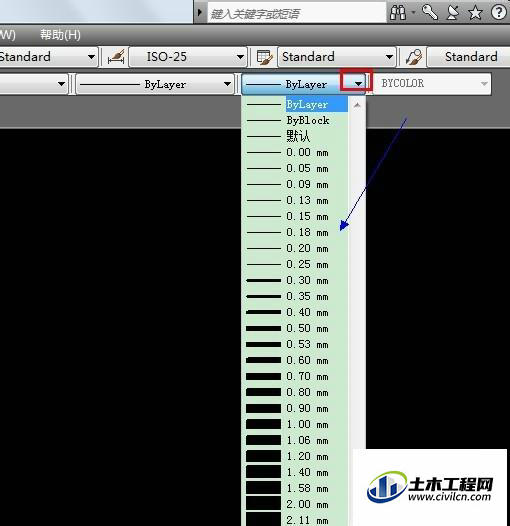Open the Help (H) menu

pos(60,35)
